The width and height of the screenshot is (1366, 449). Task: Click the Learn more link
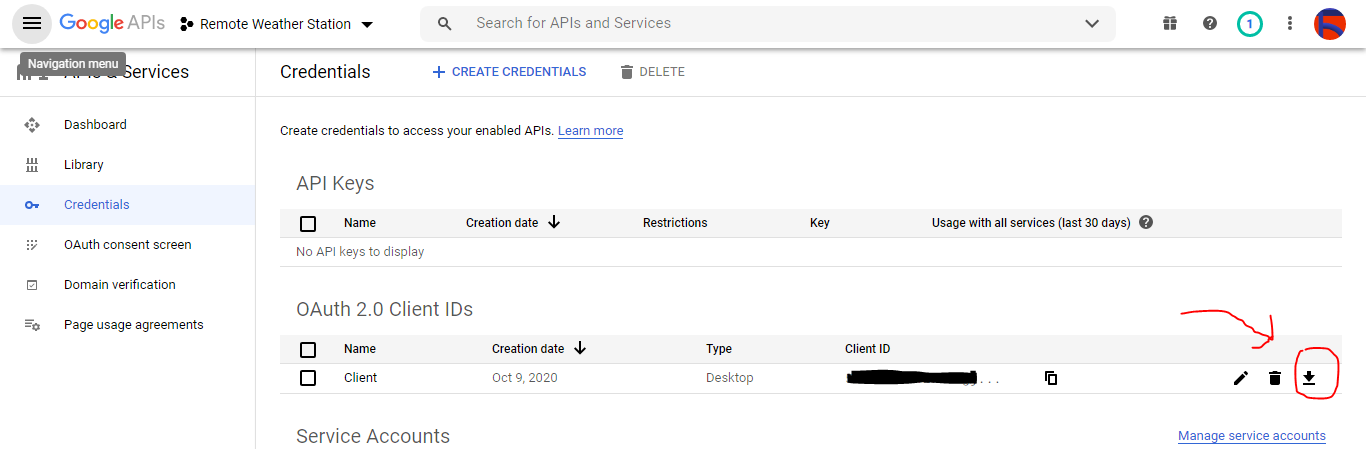pyautogui.click(x=590, y=131)
